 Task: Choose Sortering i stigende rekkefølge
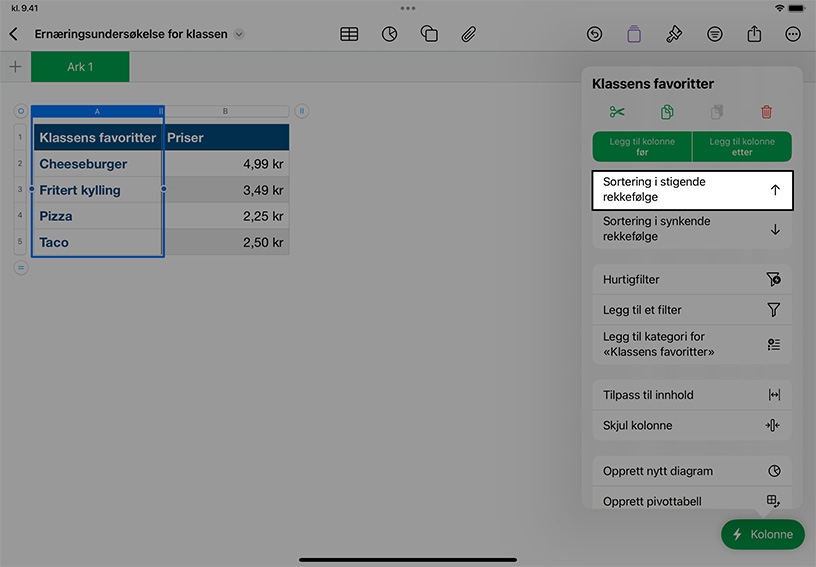(692, 190)
